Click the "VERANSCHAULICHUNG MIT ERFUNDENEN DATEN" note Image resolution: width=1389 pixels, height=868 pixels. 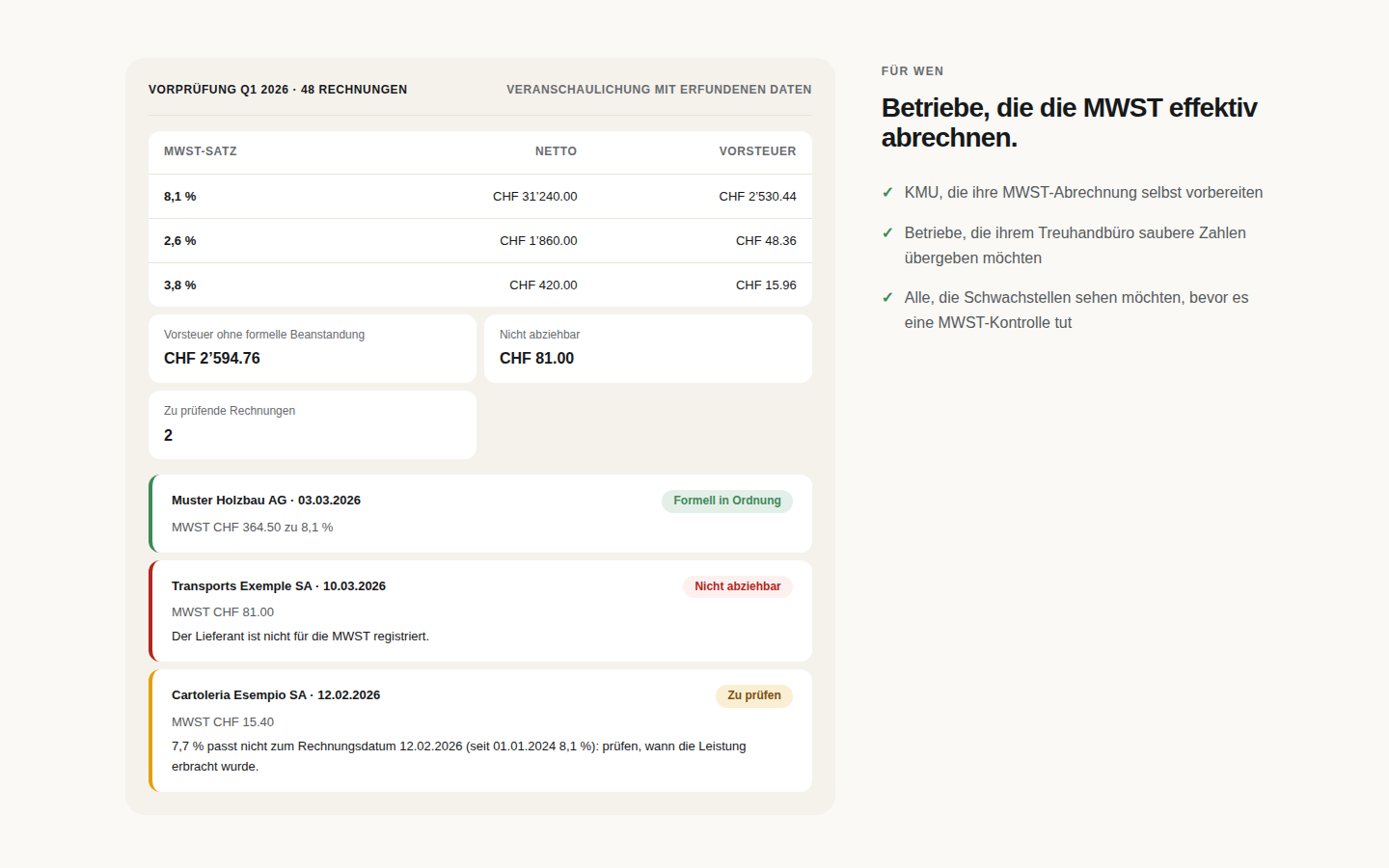click(659, 90)
